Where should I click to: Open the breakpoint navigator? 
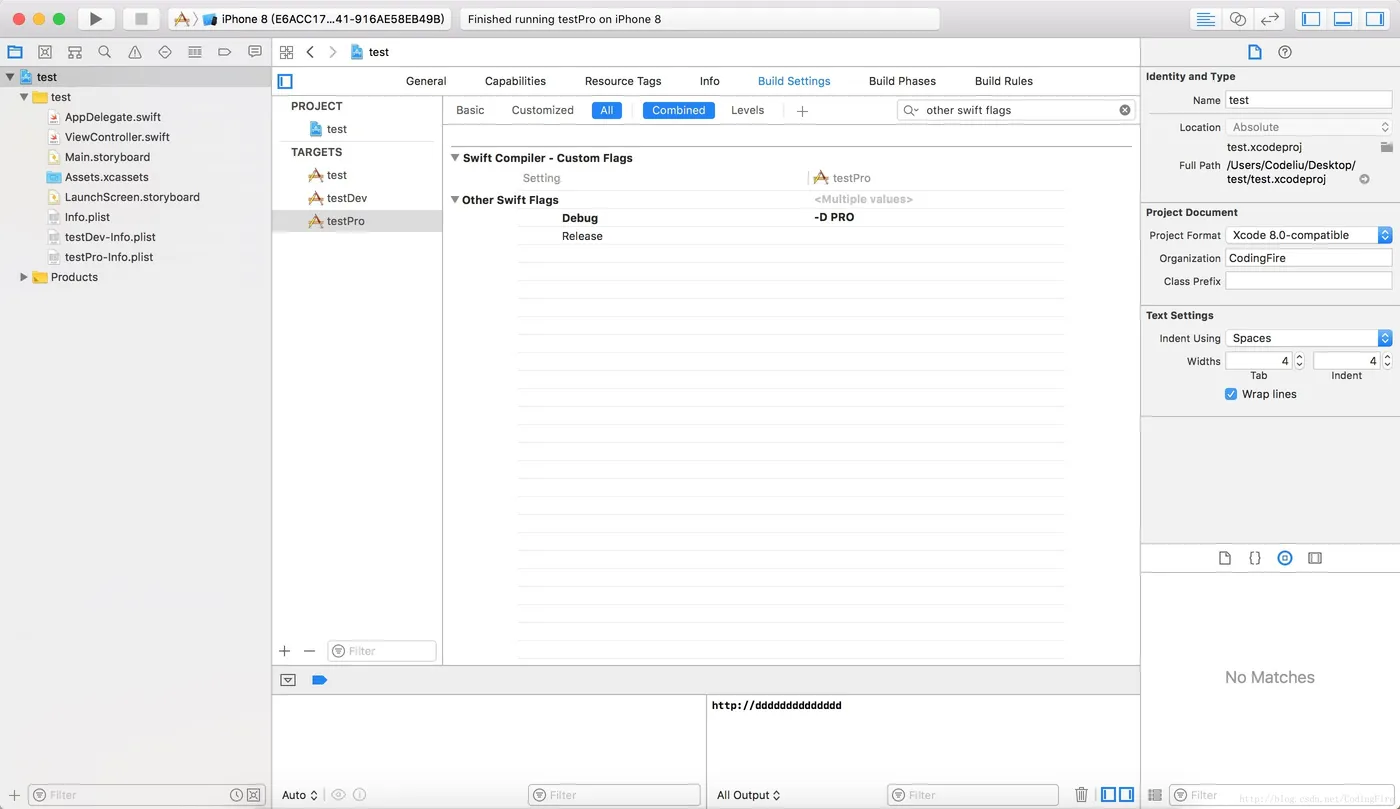(x=225, y=52)
